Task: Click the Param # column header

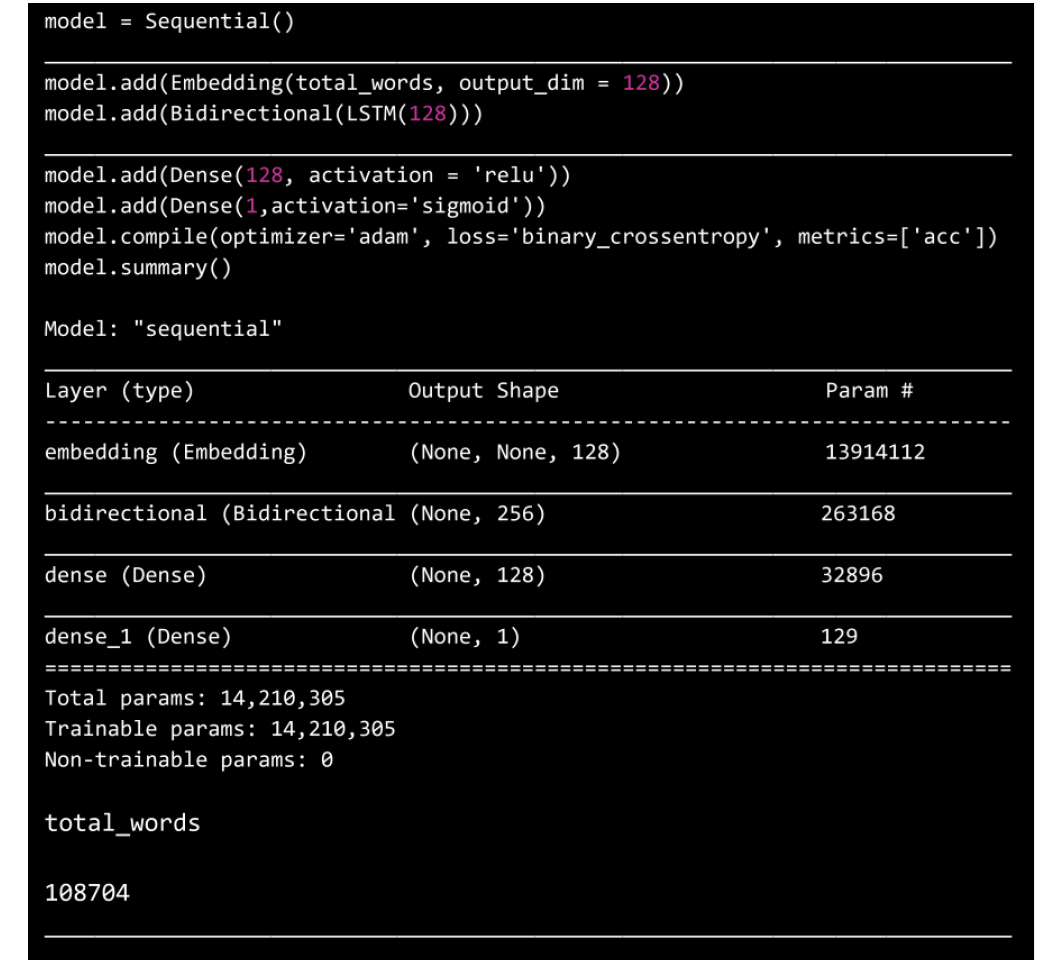Action: pos(866,392)
